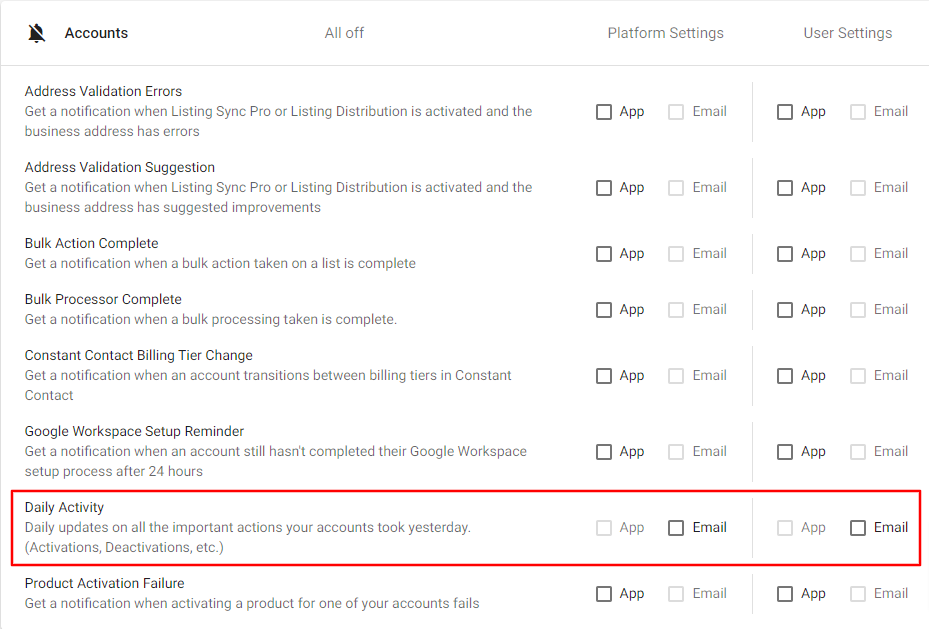Enable Platform App for Constant Contact Billing Tier Change
This screenshot has height=629, width=929.
tap(604, 376)
